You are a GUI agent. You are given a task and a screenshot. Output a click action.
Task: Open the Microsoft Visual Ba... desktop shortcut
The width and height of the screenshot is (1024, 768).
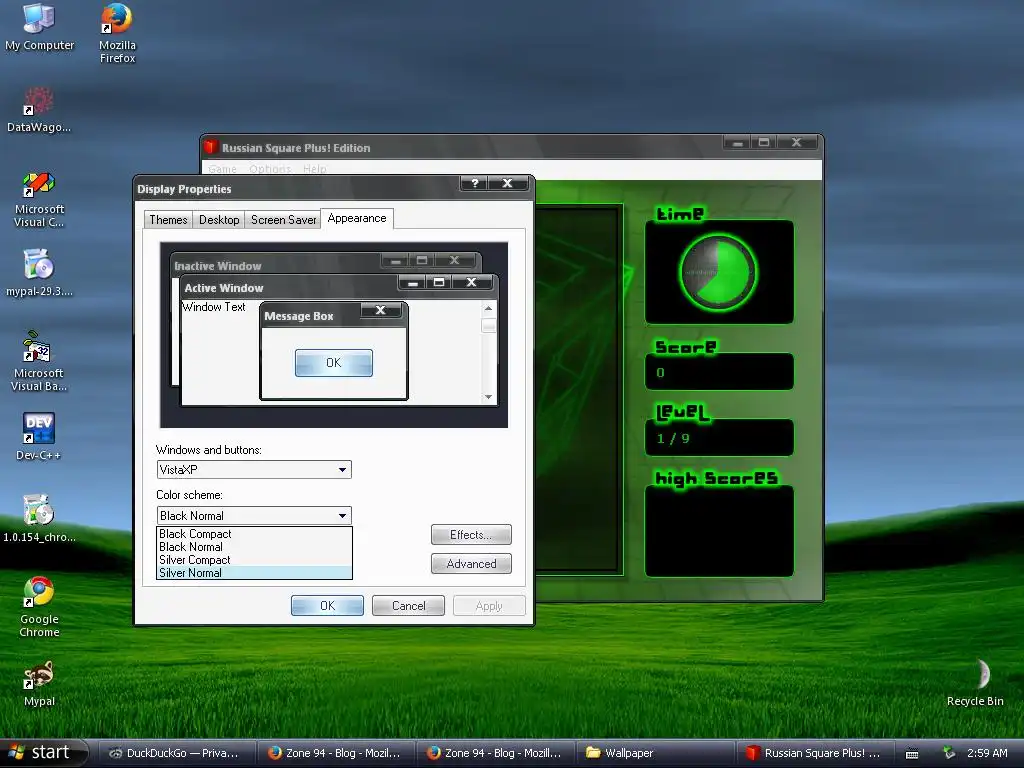point(39,361)
